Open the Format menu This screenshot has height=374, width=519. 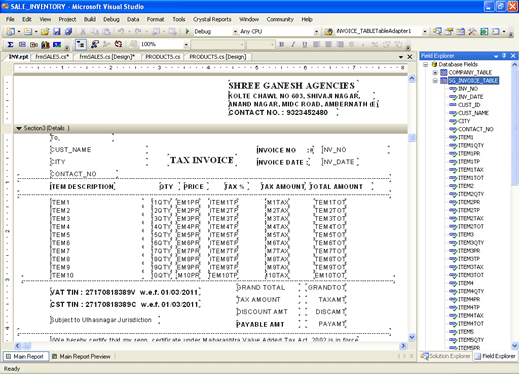(156, 19)
